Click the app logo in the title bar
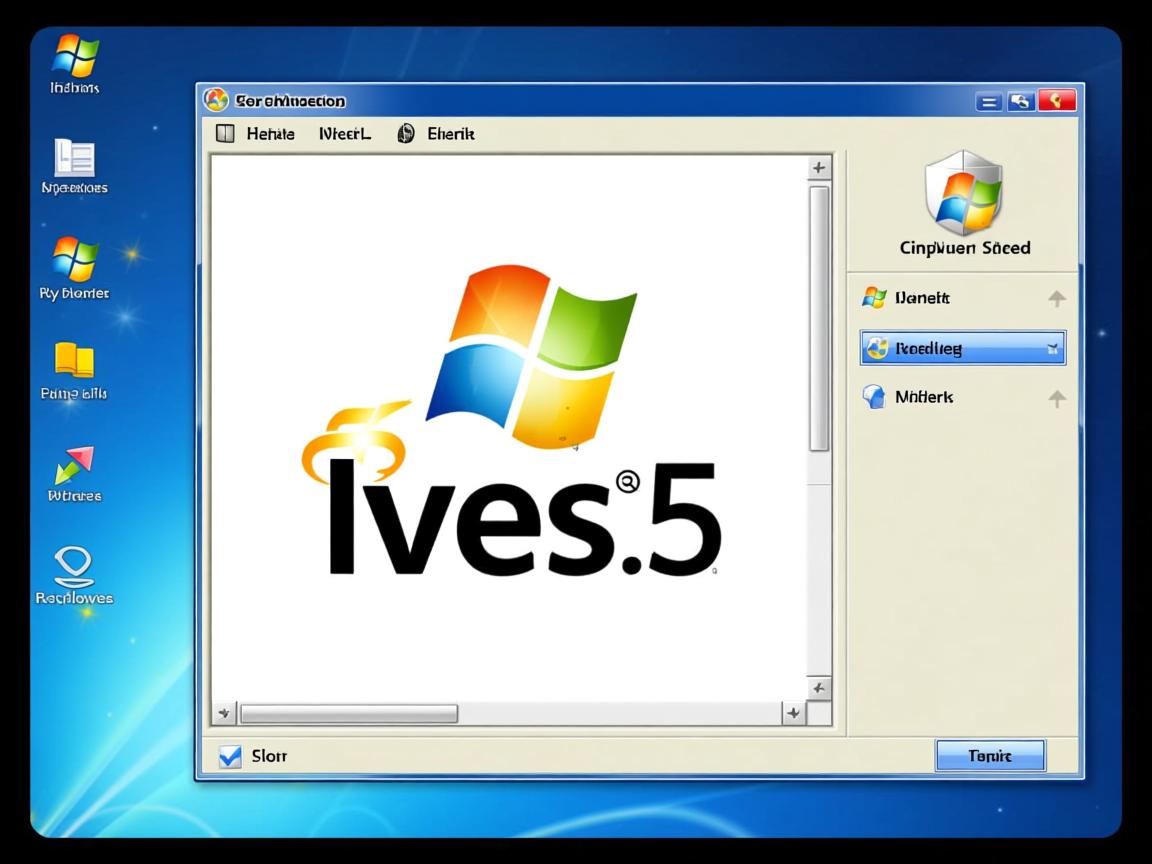Viewport: 1152px width, 864px height. 216,100
